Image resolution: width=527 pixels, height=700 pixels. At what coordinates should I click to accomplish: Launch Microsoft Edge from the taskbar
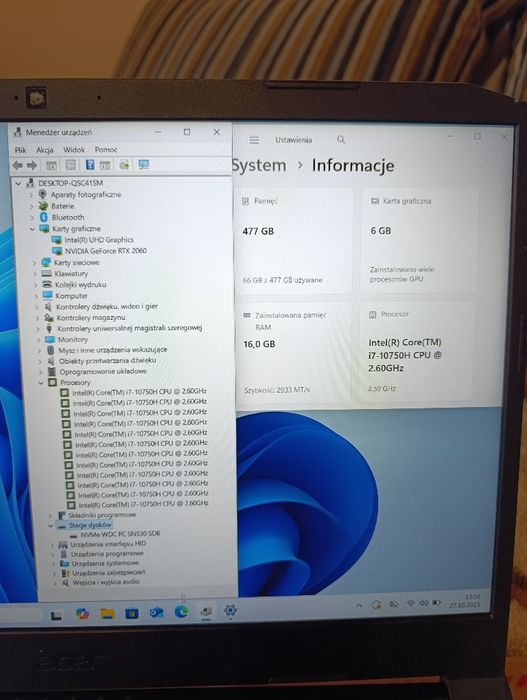(181, 612)
